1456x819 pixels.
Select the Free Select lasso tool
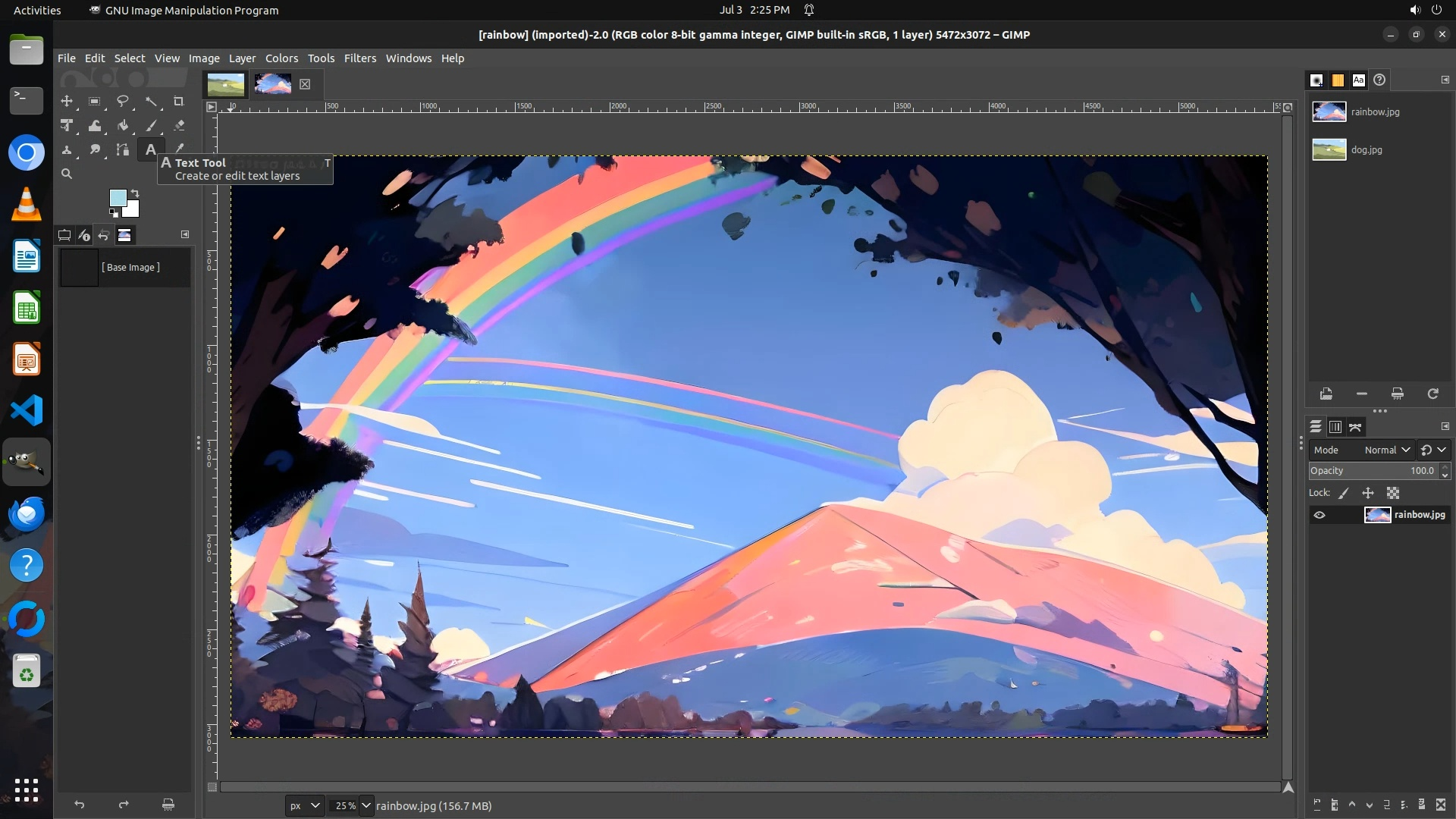click(122, 101)
